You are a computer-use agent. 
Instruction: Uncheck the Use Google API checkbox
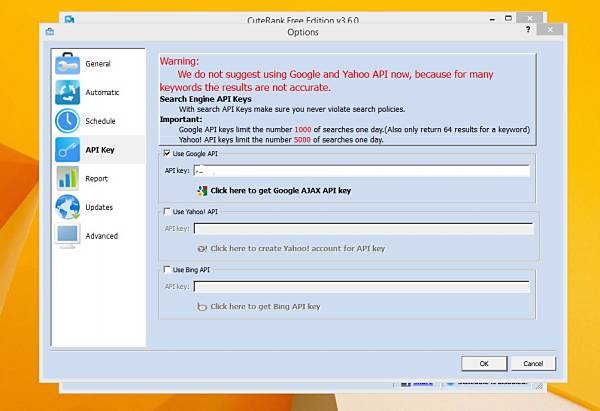[167, 153]
